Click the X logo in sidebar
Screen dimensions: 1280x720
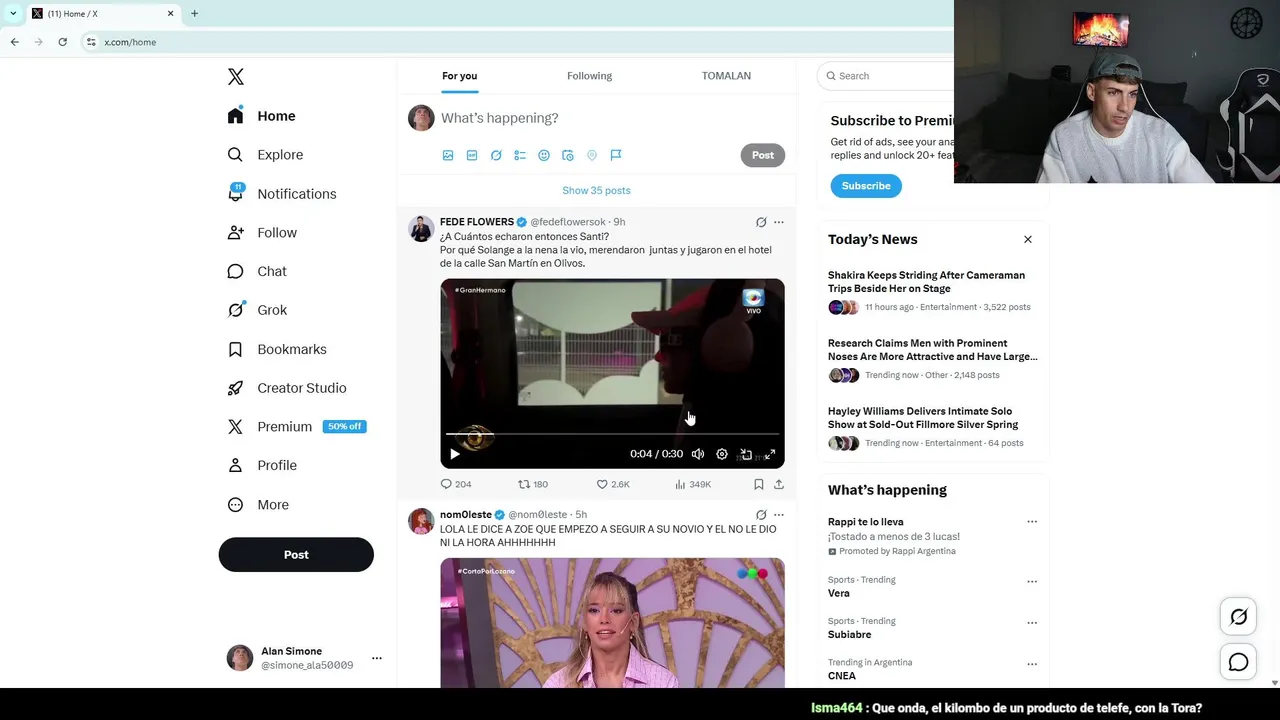[235, 77]
